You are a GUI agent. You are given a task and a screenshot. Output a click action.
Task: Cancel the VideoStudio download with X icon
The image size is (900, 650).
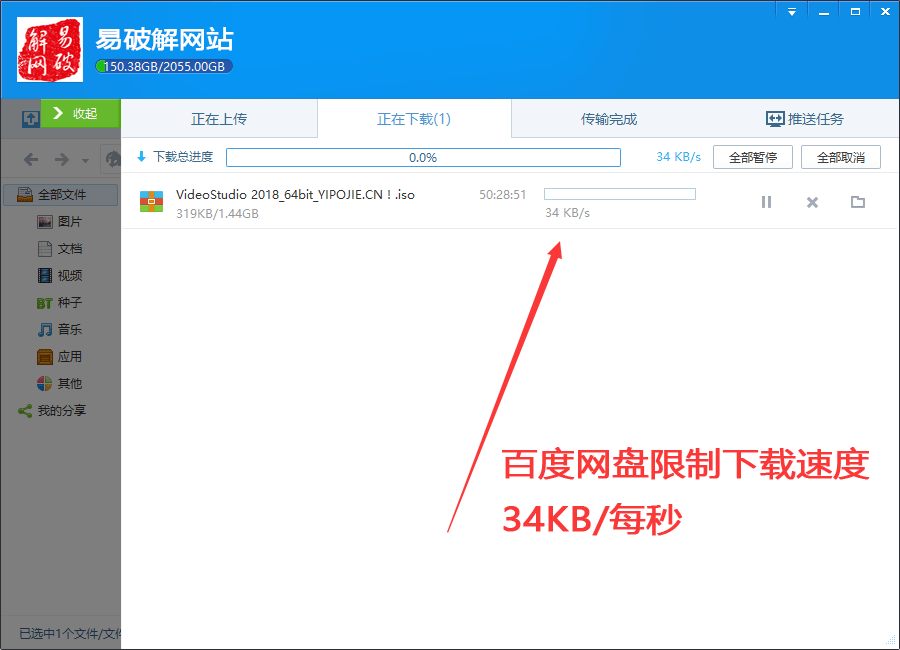click(x=812, y=202)
